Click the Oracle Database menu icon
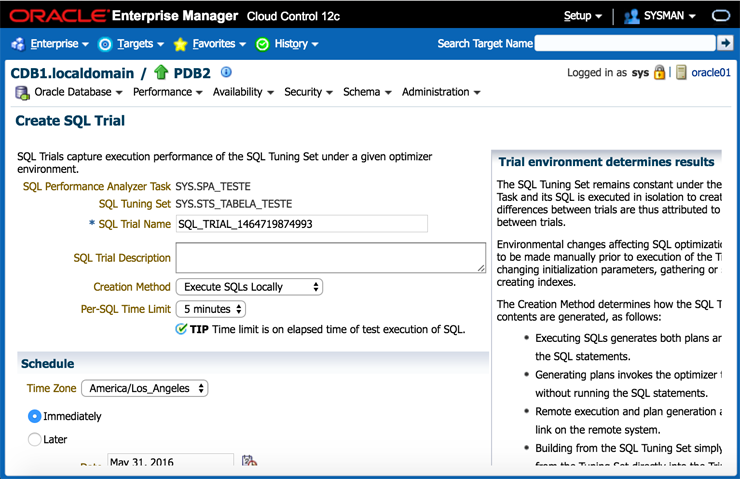The width and height of the screenshot is (740, 479). pyautogui.click(x=22, y=93)
